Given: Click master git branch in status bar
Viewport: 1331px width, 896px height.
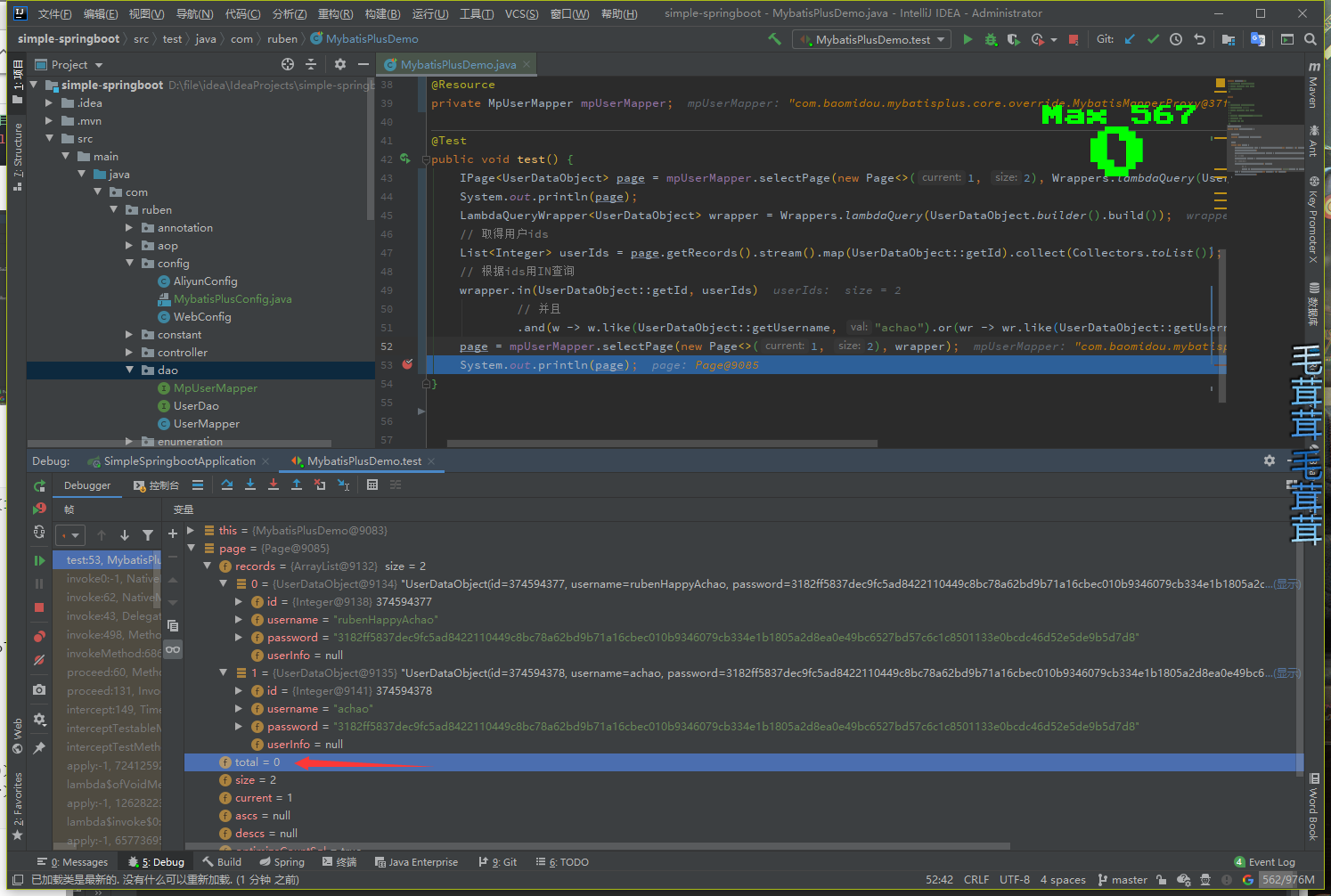Looking at the screenshot, I should (x=1123, y=880).
